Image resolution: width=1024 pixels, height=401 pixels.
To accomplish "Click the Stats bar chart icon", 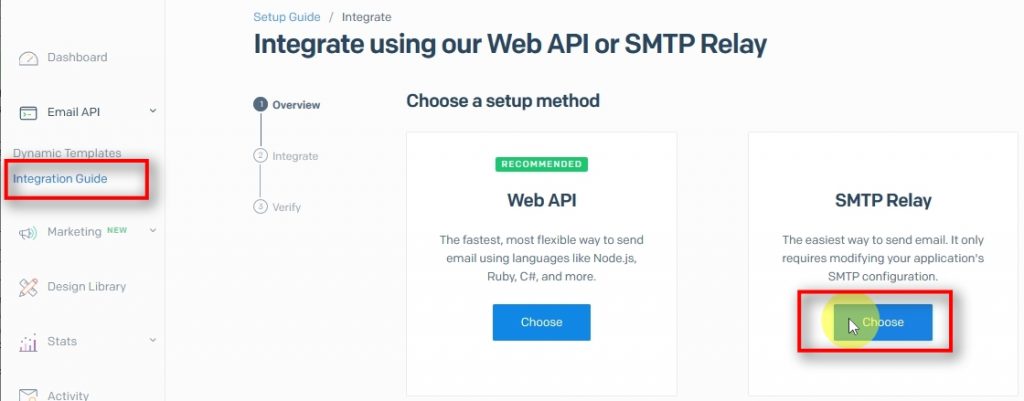I will click(x=28, y=342).
